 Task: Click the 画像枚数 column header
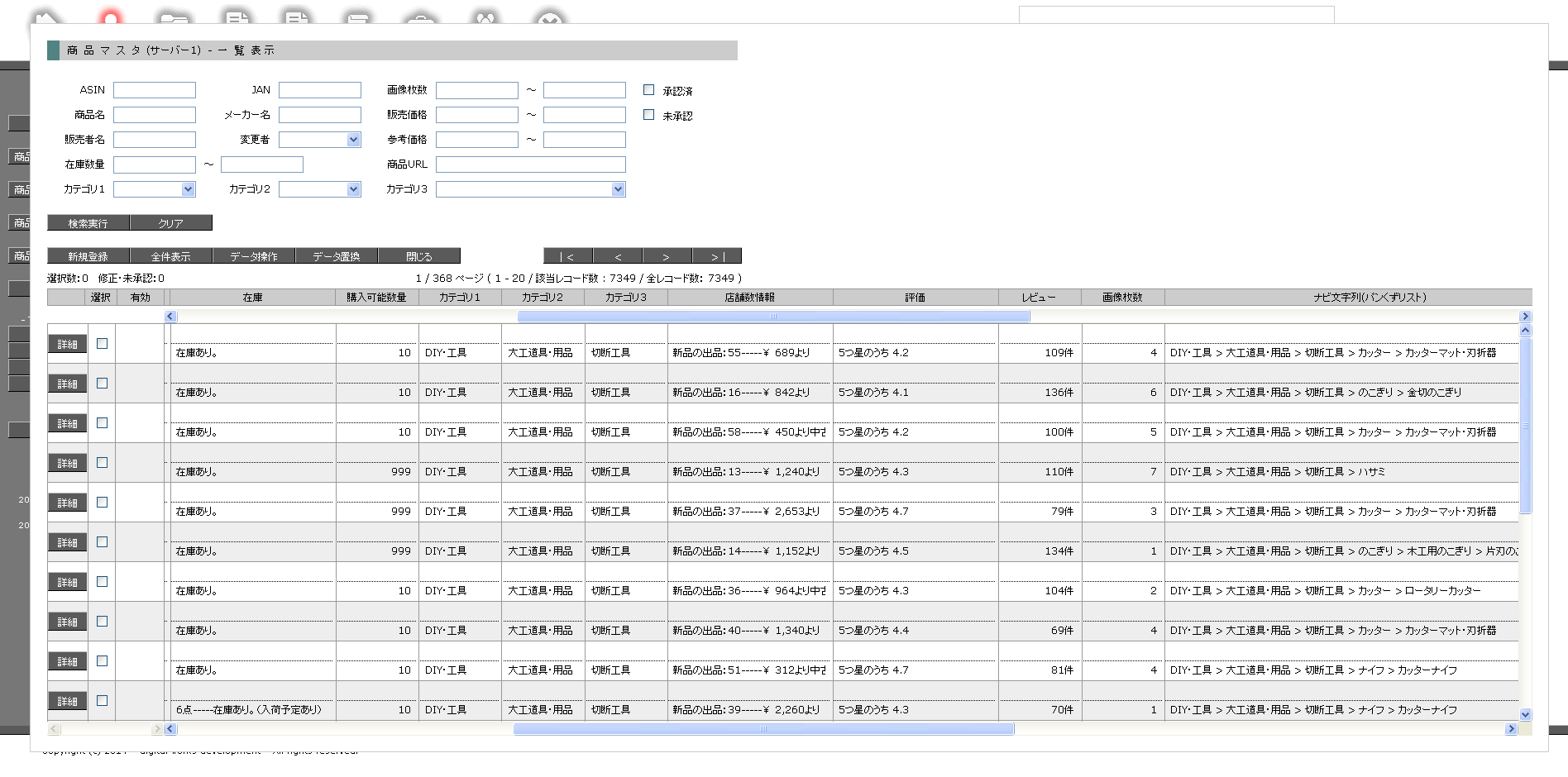(1122, 298)
